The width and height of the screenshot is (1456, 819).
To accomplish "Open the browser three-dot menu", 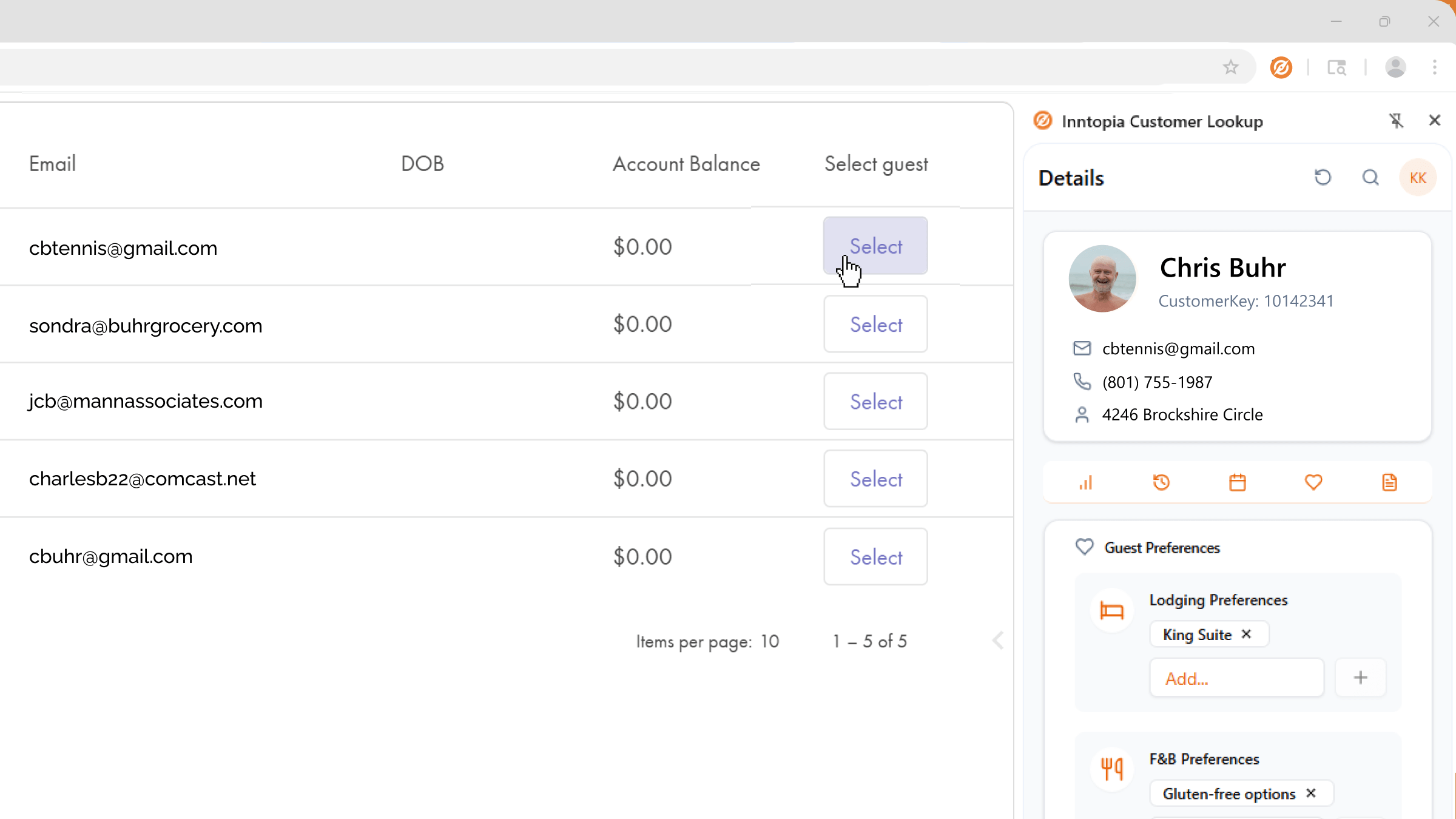I will point(1435,67).
